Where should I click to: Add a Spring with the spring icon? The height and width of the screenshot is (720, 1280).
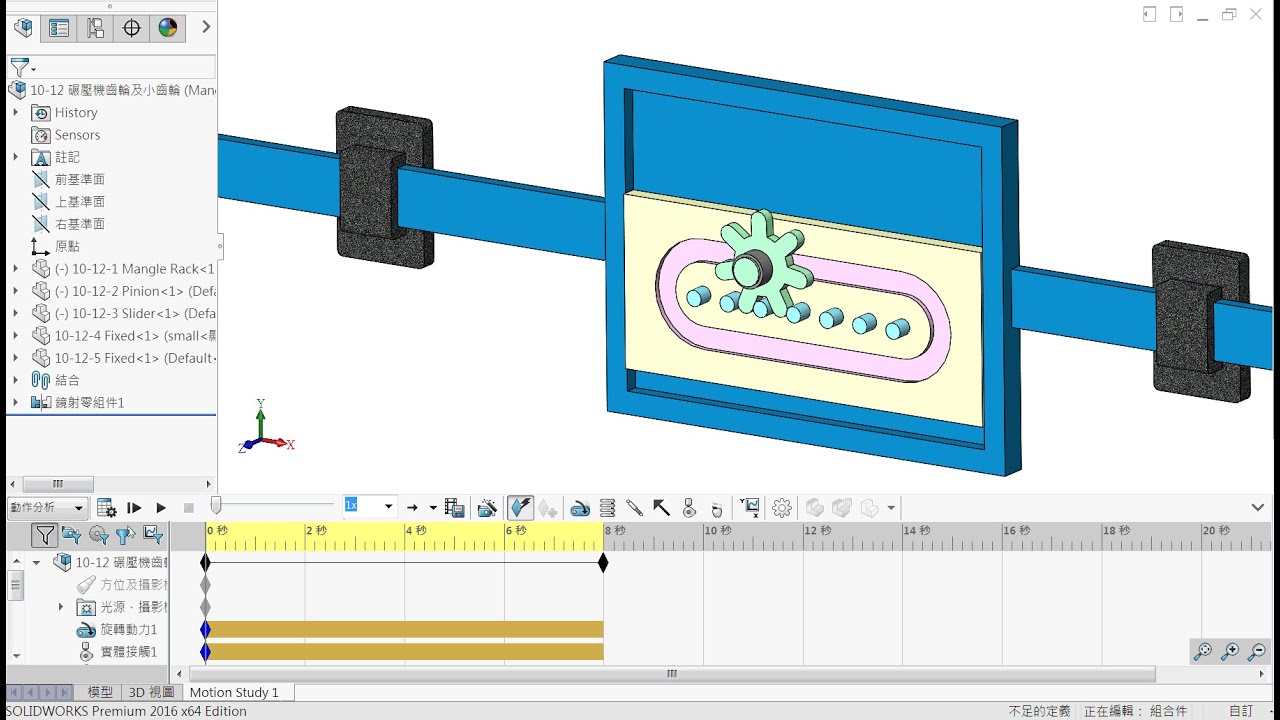coord(607,508)
